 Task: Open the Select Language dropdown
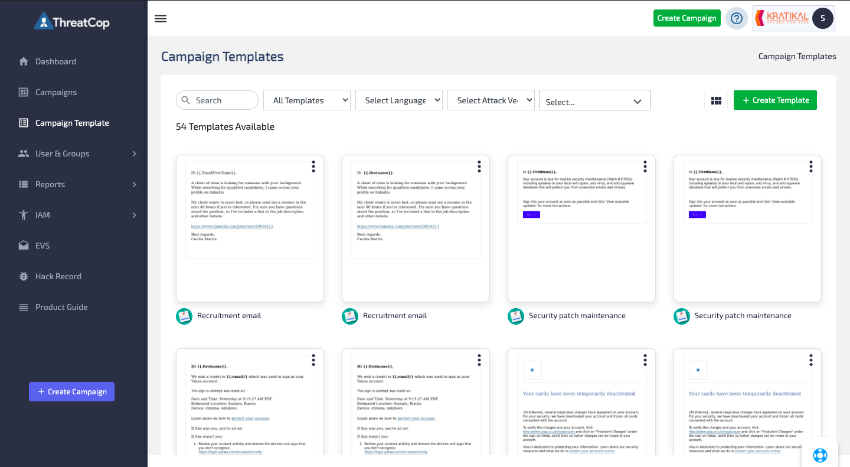402,100
